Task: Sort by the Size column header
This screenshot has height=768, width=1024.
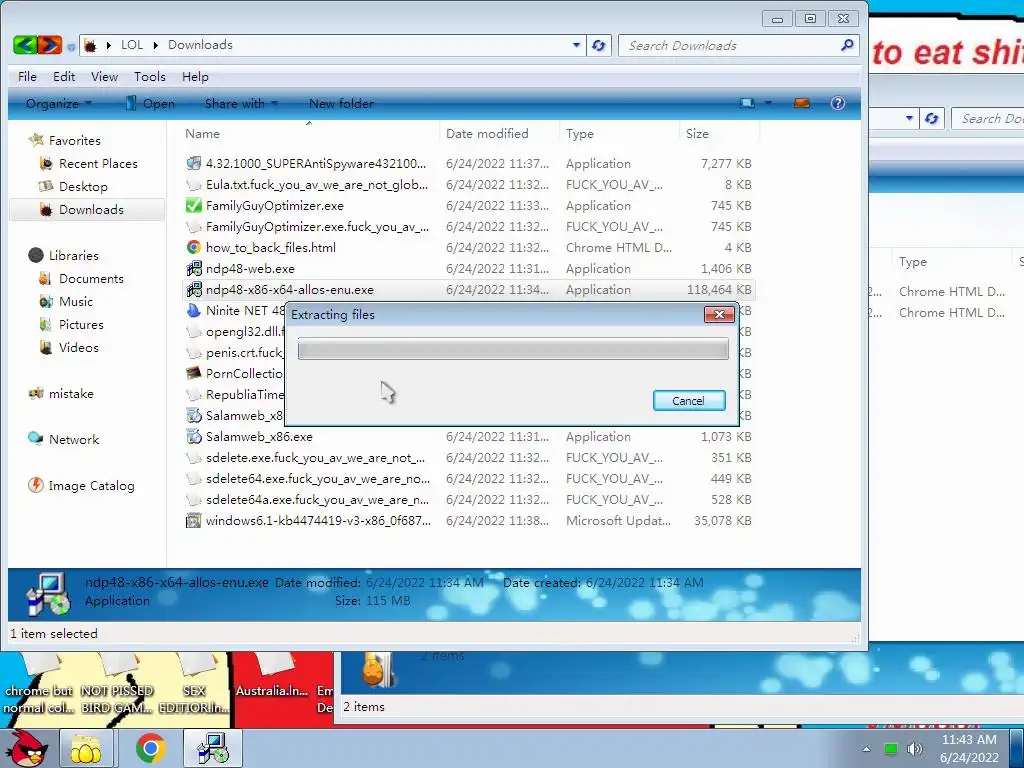Action: click(x=718, y=133)
